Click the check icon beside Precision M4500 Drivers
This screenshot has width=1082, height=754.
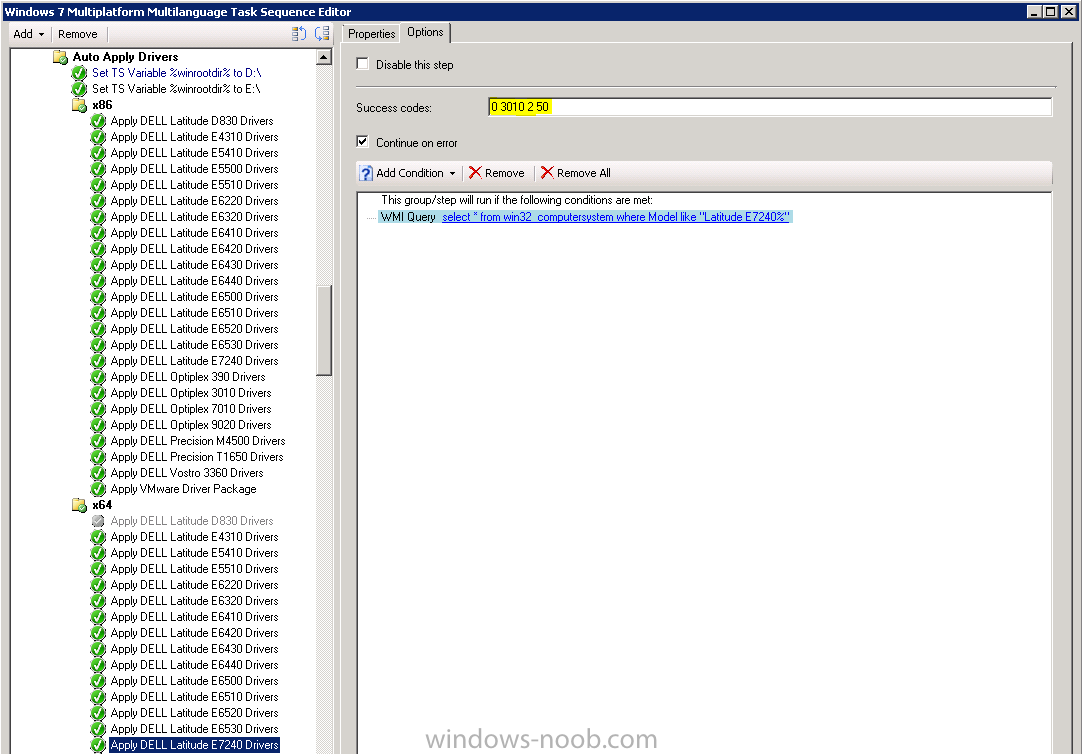click(x=98, y=441)
